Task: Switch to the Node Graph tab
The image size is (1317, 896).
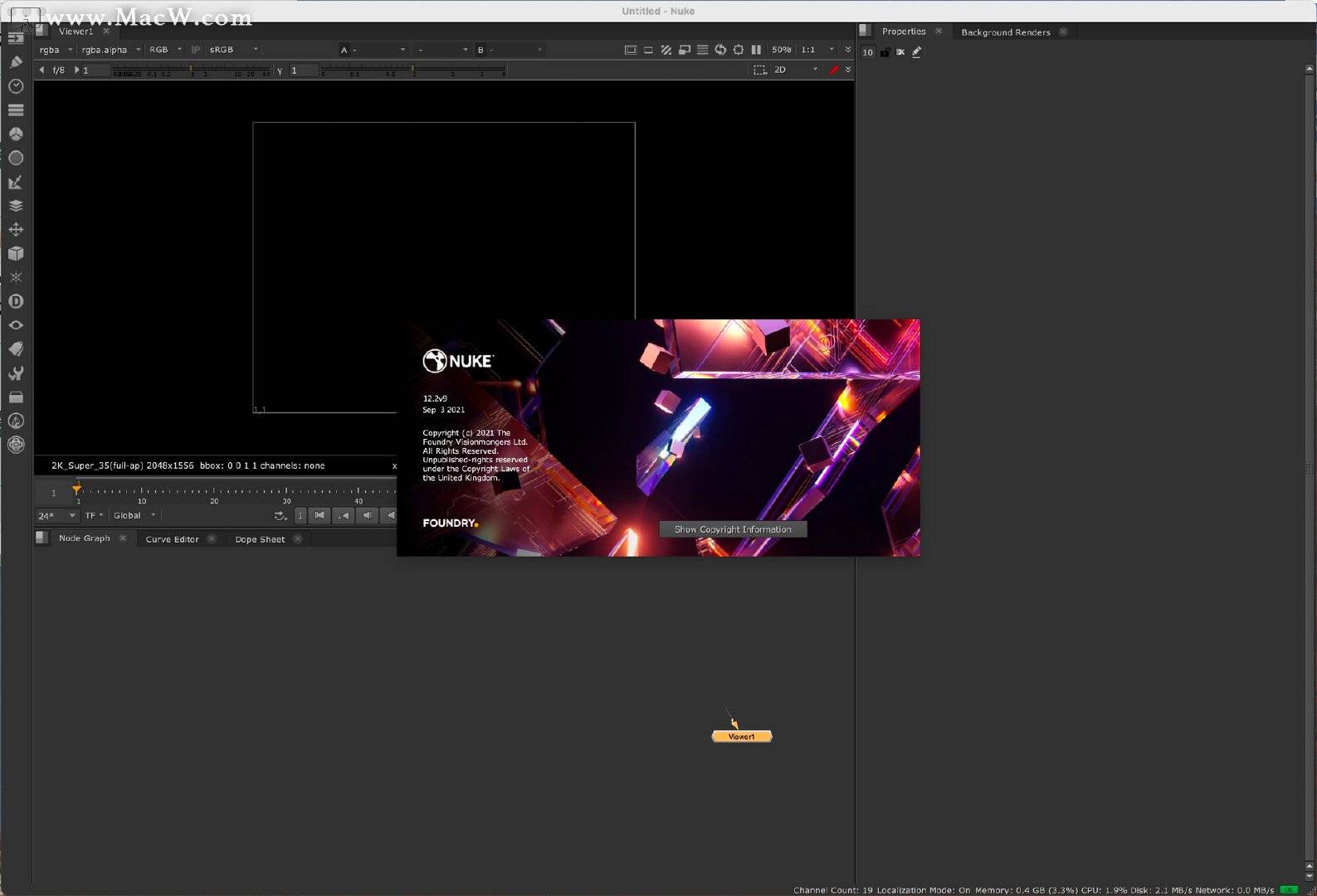Action: coord(84,538)
